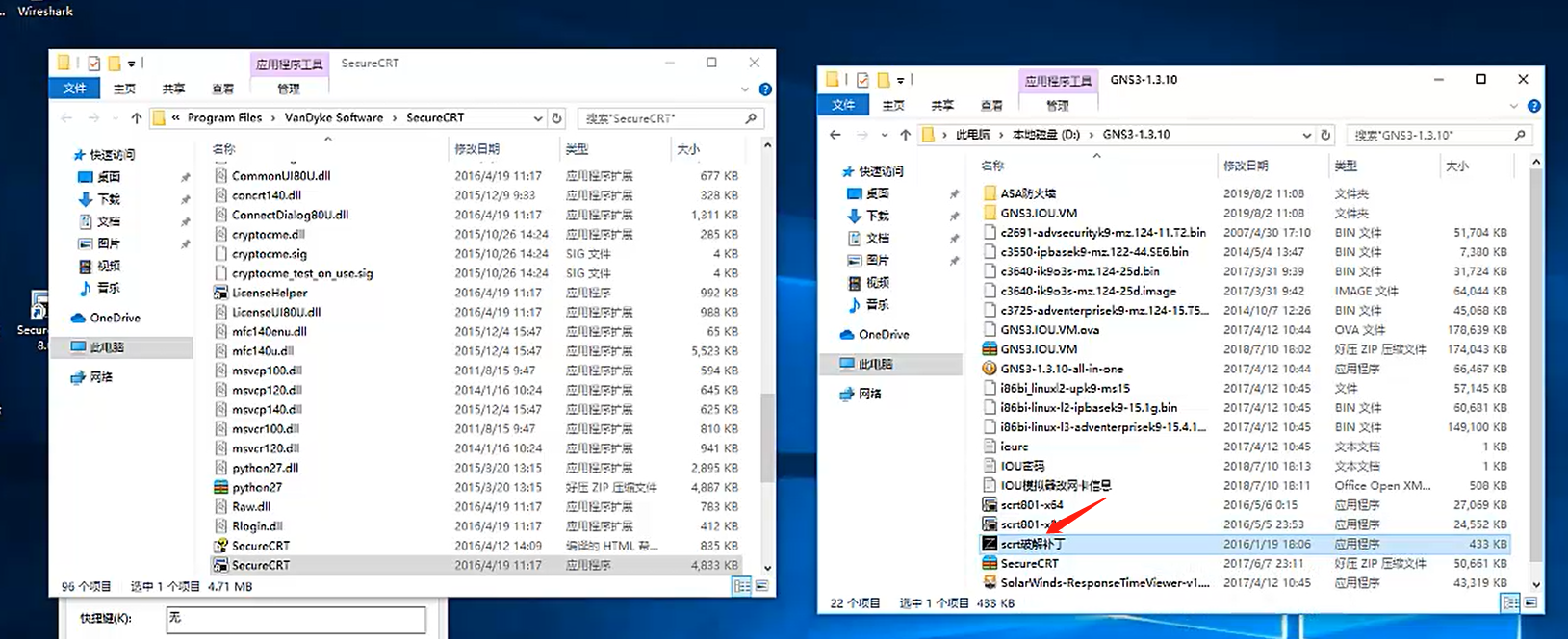This screenshot has width=1568, height=639.
Task: Click search magnifier in SecureCRT window
Action: click(751, 117)
